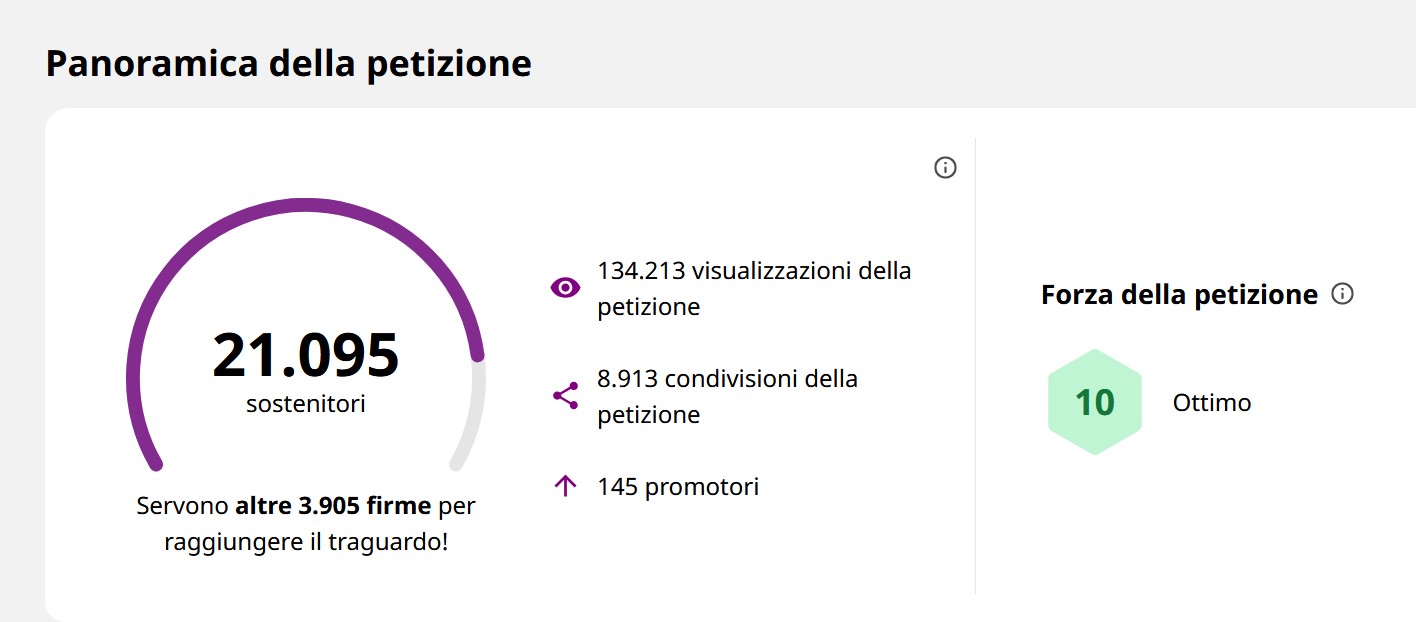The height and width of the screenshot is (622, 1416).
Task: Click the upward arrow promotori icon
Action: (x=565, y=487)
